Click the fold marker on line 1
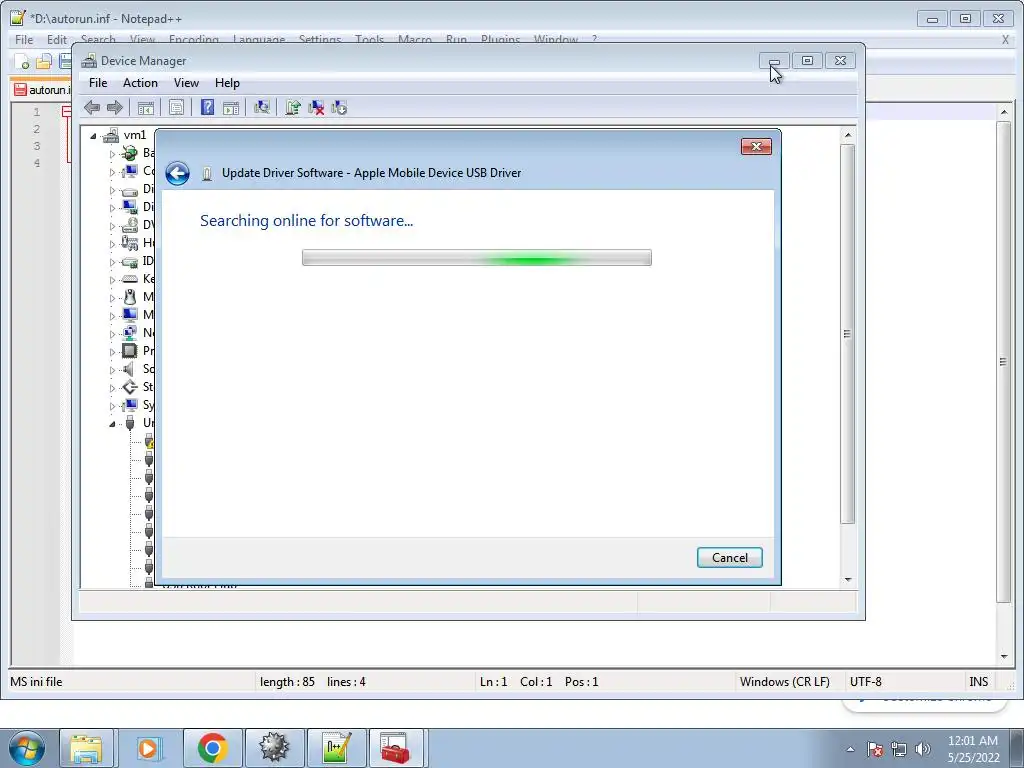This screenshot has height=768, width=1024. pyautogui.click(x=66, y=112)
